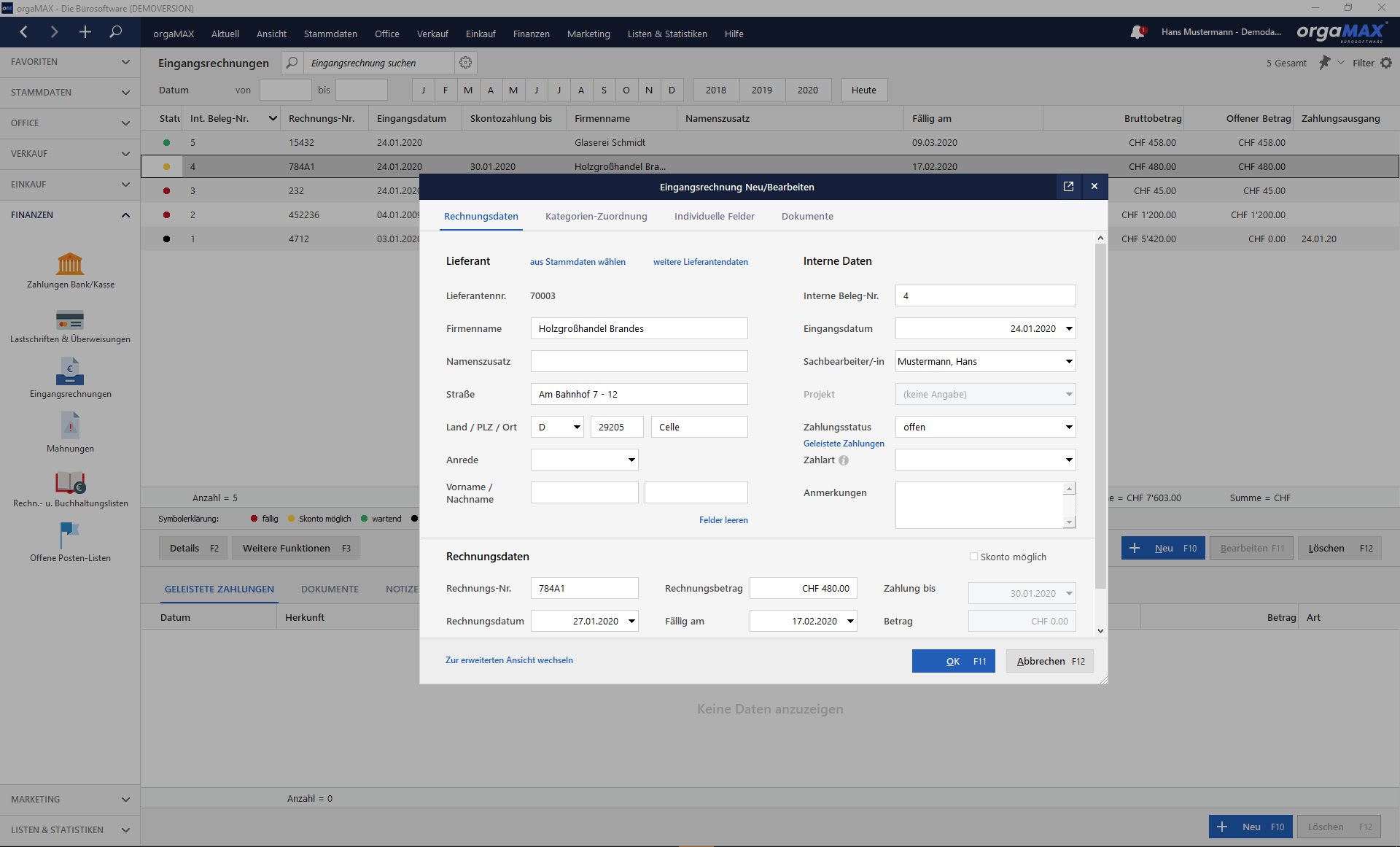Screen dimensions: 1400x847
Task: Open global search magnifier in top bar
Action: (x=116, y=32)
